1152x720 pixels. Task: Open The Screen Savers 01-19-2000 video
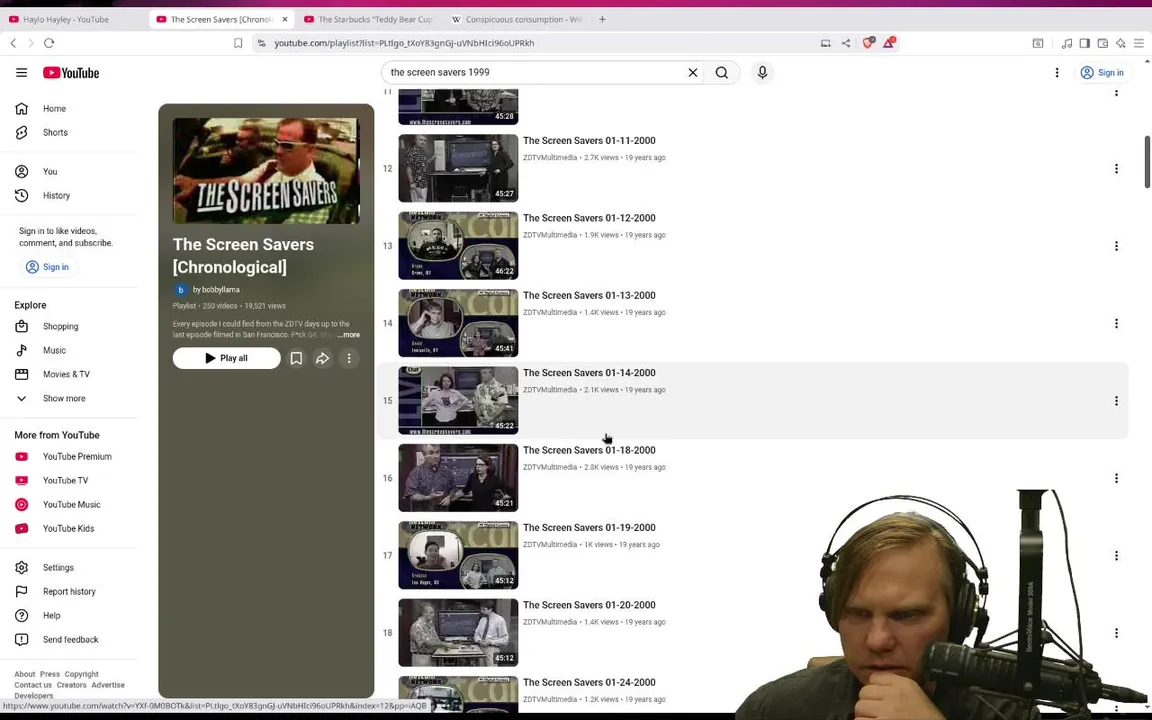589,528
